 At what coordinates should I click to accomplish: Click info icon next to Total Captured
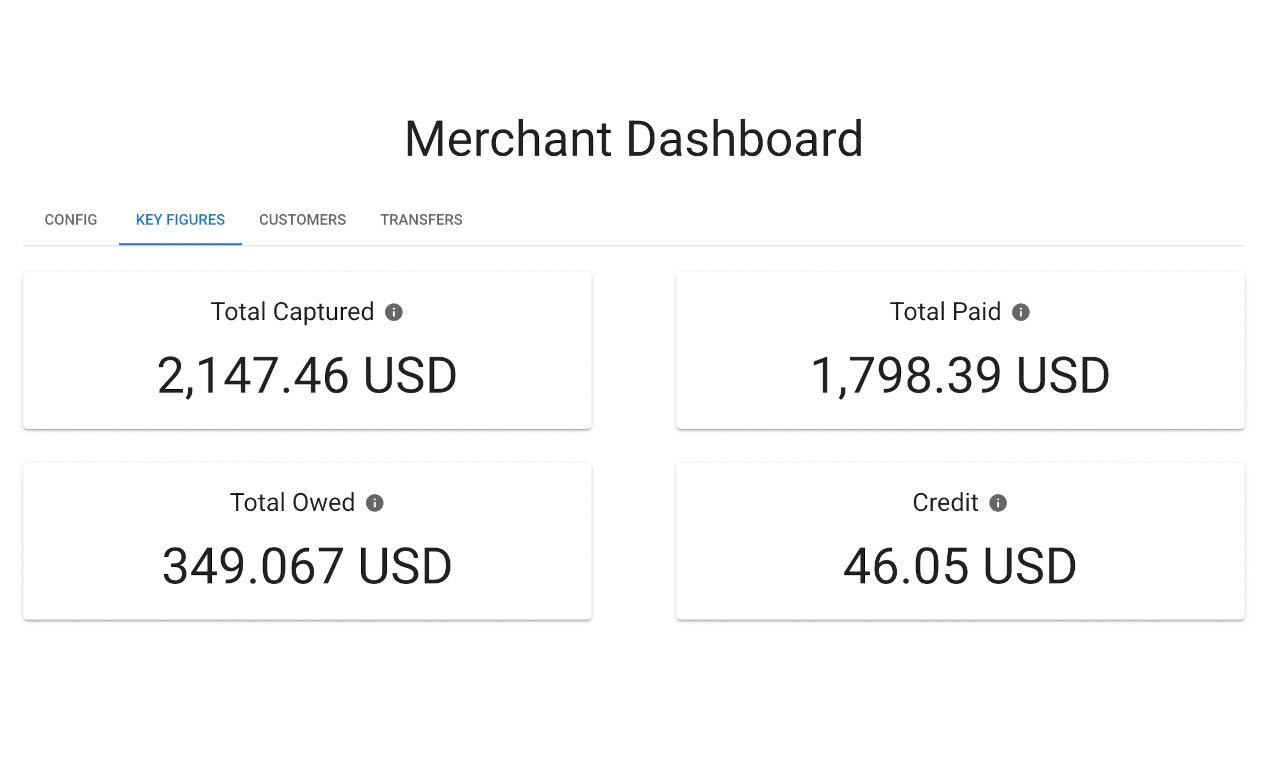pyautogui.click(x=394, y=312)
